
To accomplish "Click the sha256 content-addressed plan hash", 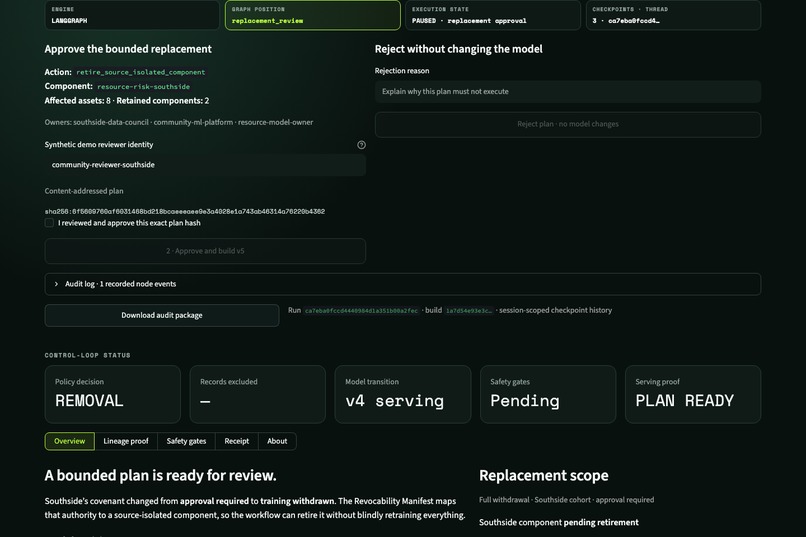I will point(185,211).
